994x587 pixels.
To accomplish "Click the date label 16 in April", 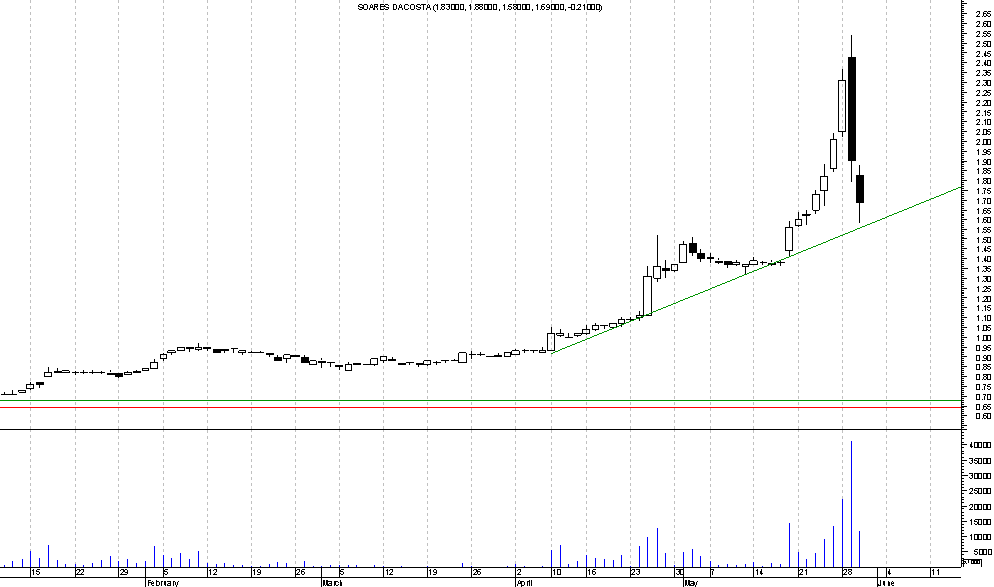I will click(591, 572).
